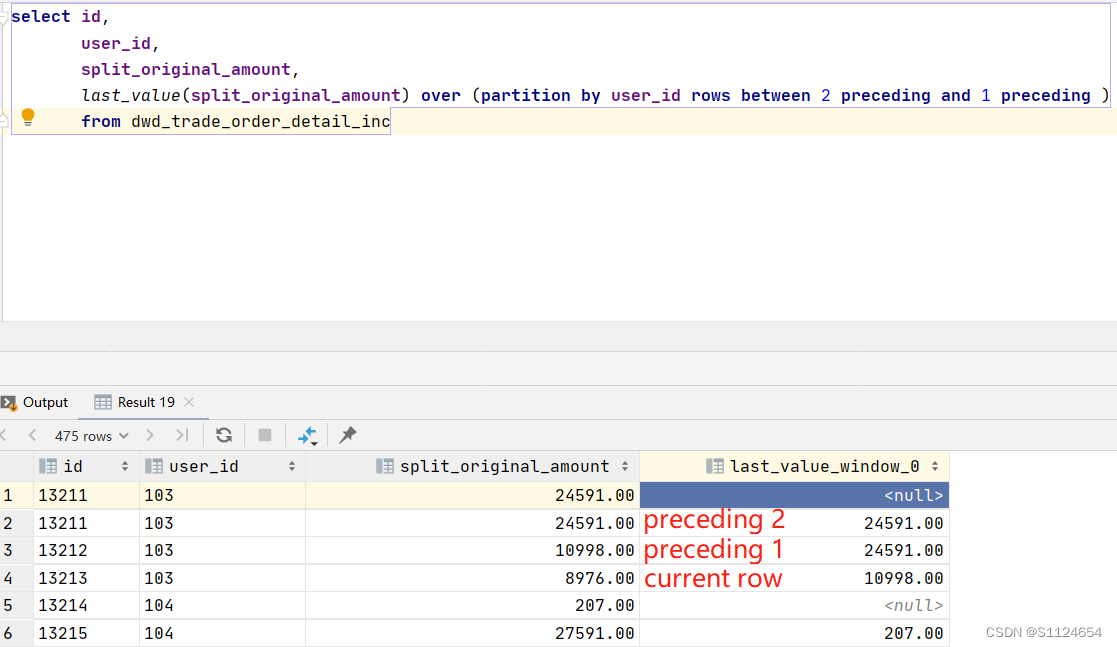Pin the result tab
1117x647 pixels.
click(x=348, y=435)
